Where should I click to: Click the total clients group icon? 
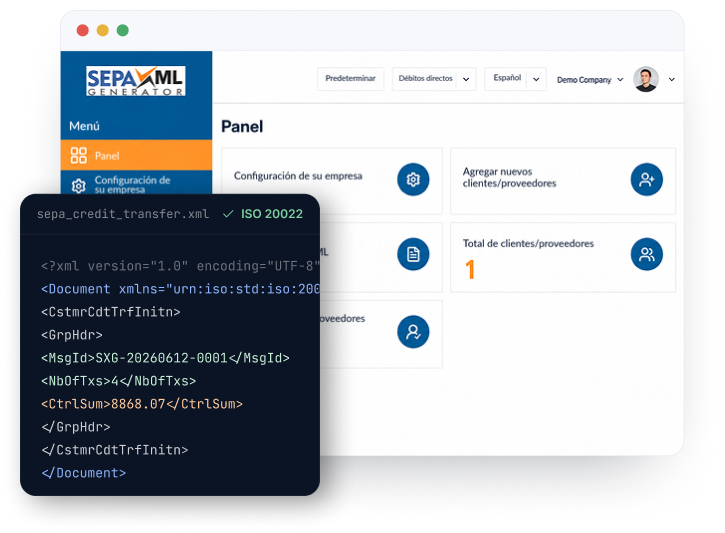tap(646, 254)
